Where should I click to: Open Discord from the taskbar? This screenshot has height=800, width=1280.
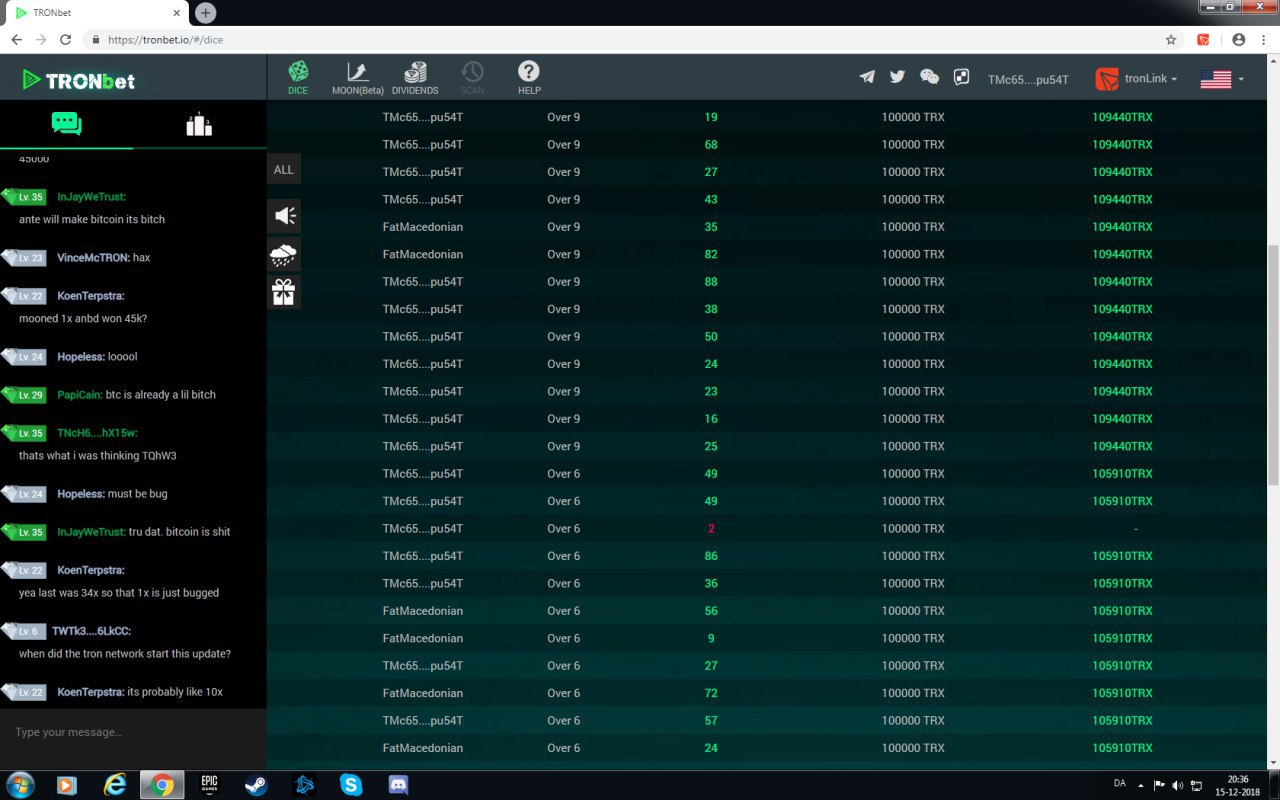click(399, 785)
